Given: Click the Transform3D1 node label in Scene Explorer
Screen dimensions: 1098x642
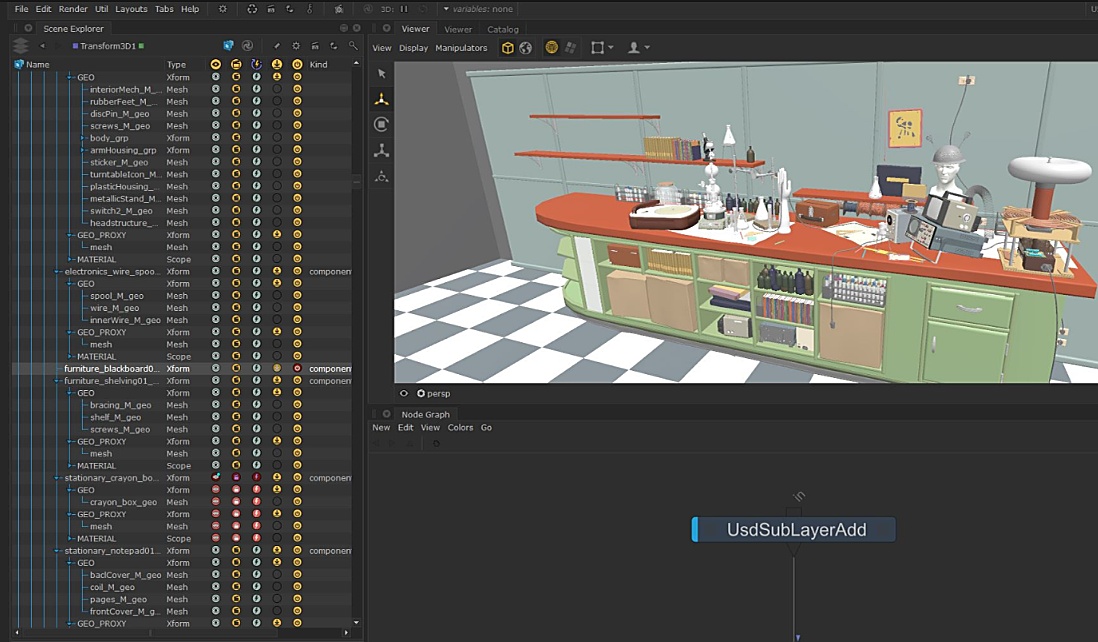Looking at the screenshot, I should [x=108, y=46].
